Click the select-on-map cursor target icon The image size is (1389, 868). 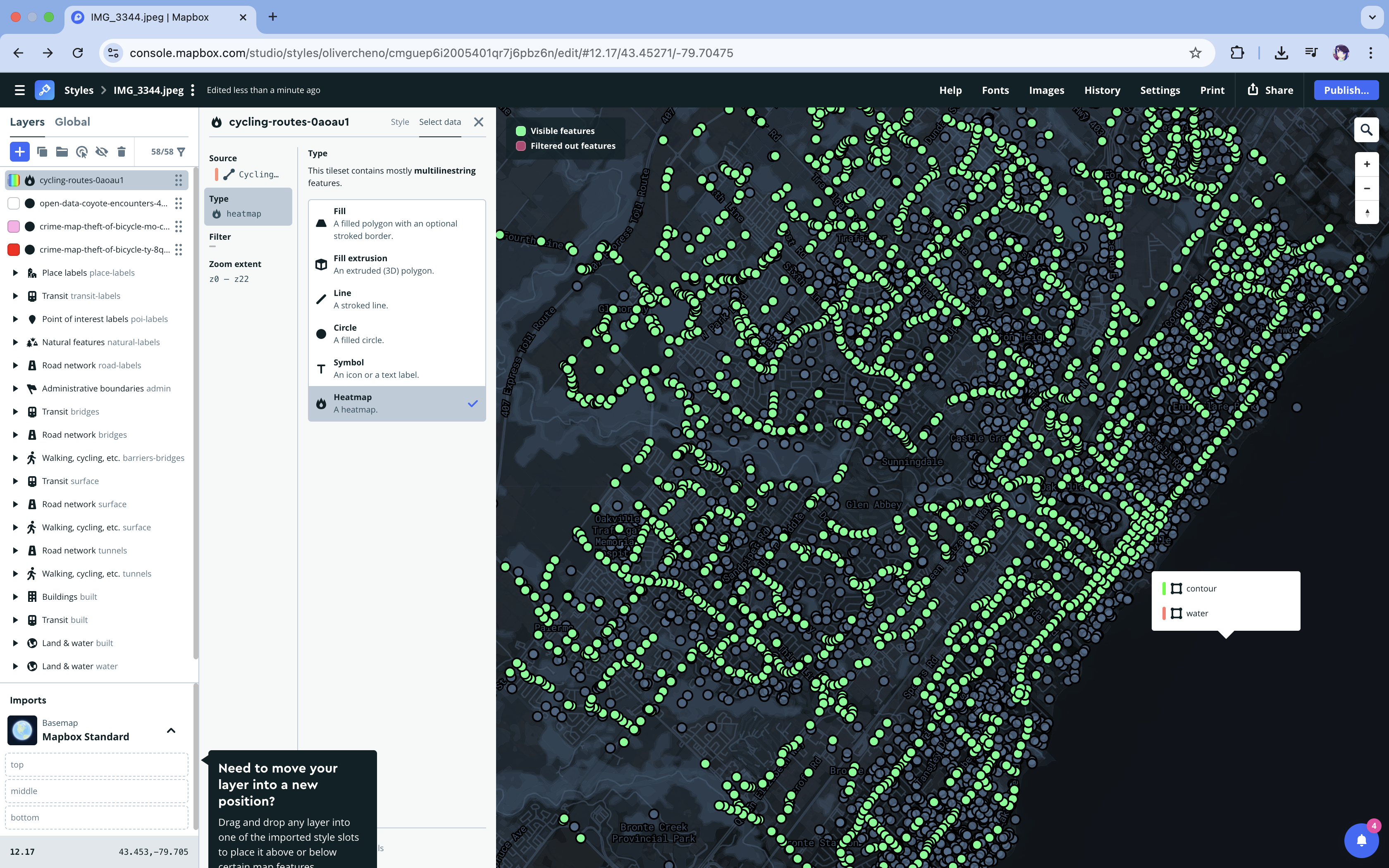point(81,152)
